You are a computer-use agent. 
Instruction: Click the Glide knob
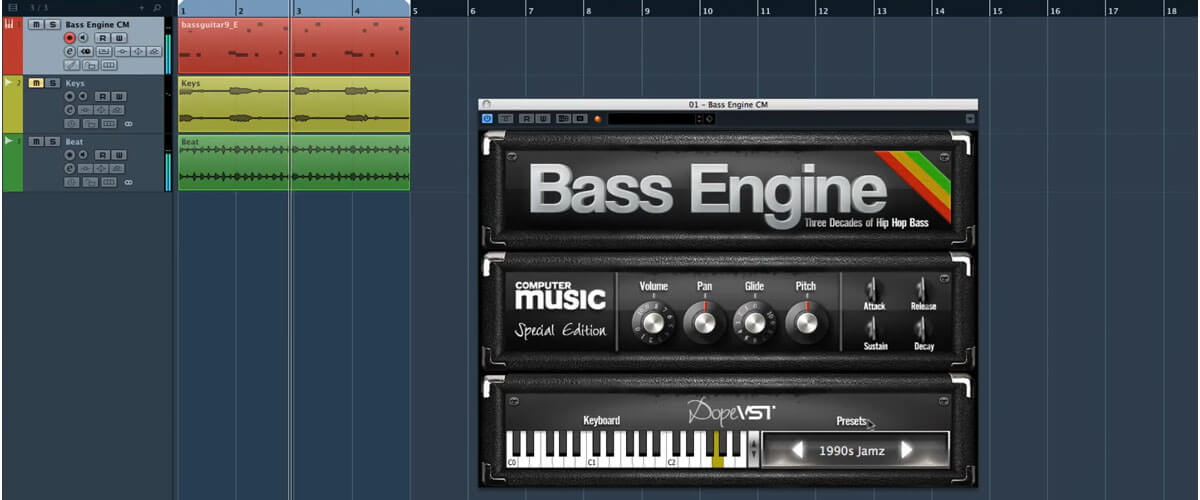754,322
